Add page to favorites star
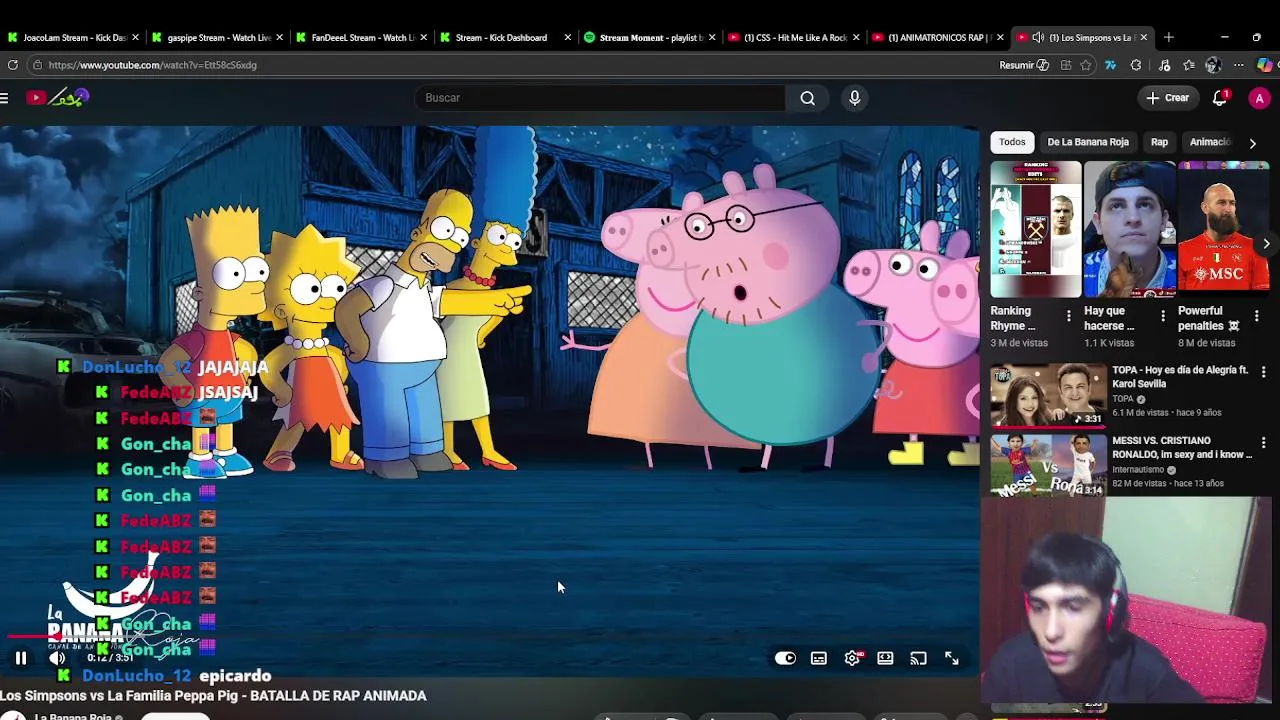1280x720 pixels. [x=1087, y=65]
